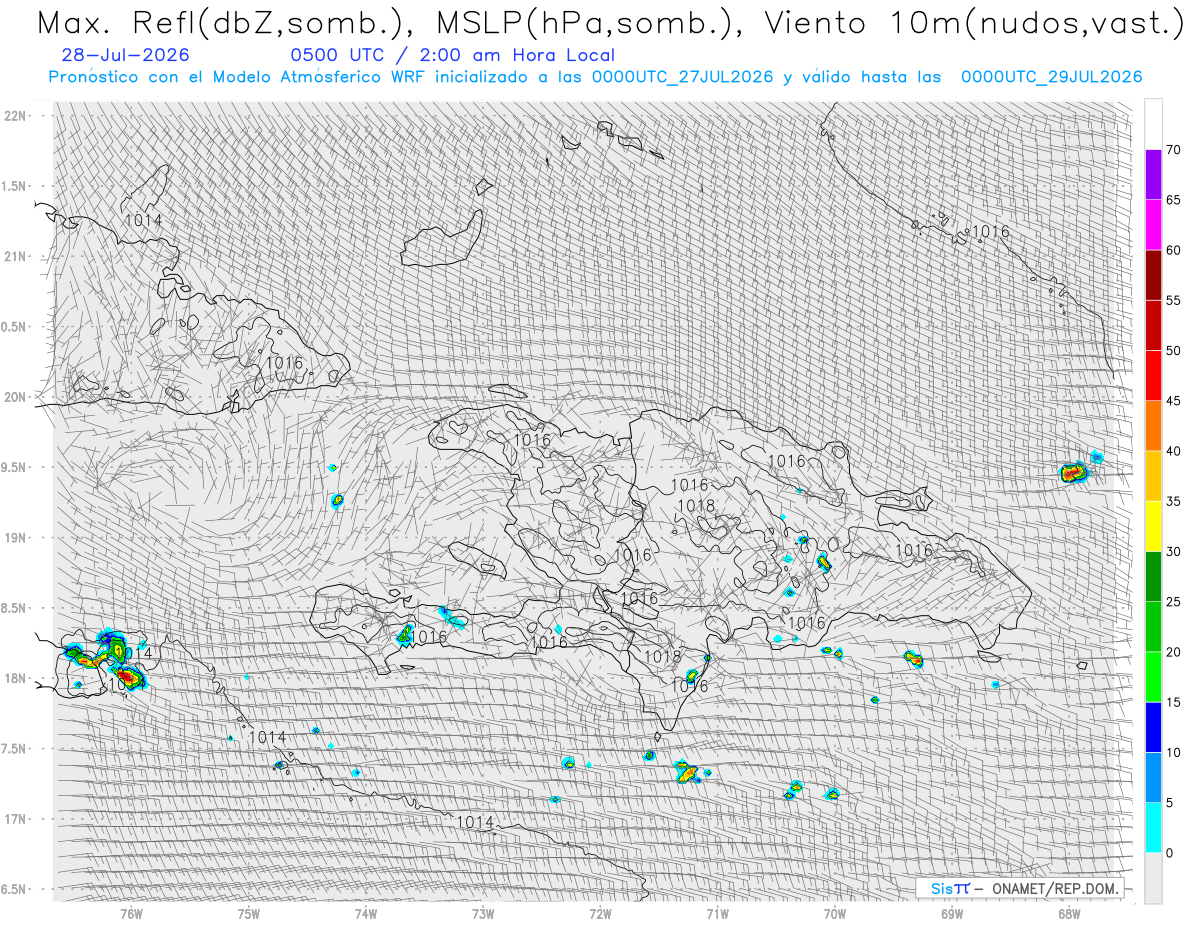
Task: Click the 1016 label near the Turks and Caicos islands
Action: point(991,231)
